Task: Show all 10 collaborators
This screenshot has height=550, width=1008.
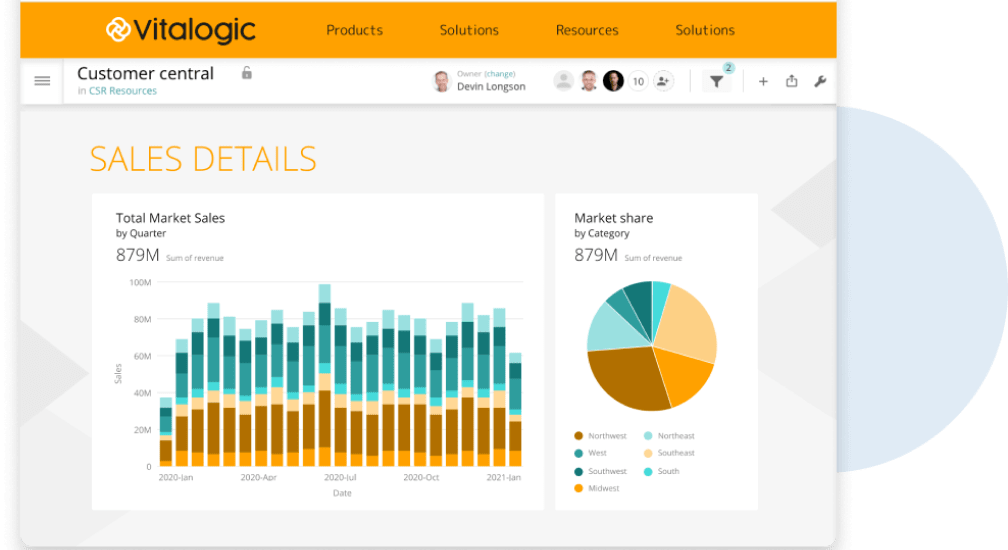Action: click(x=638, y=81)
